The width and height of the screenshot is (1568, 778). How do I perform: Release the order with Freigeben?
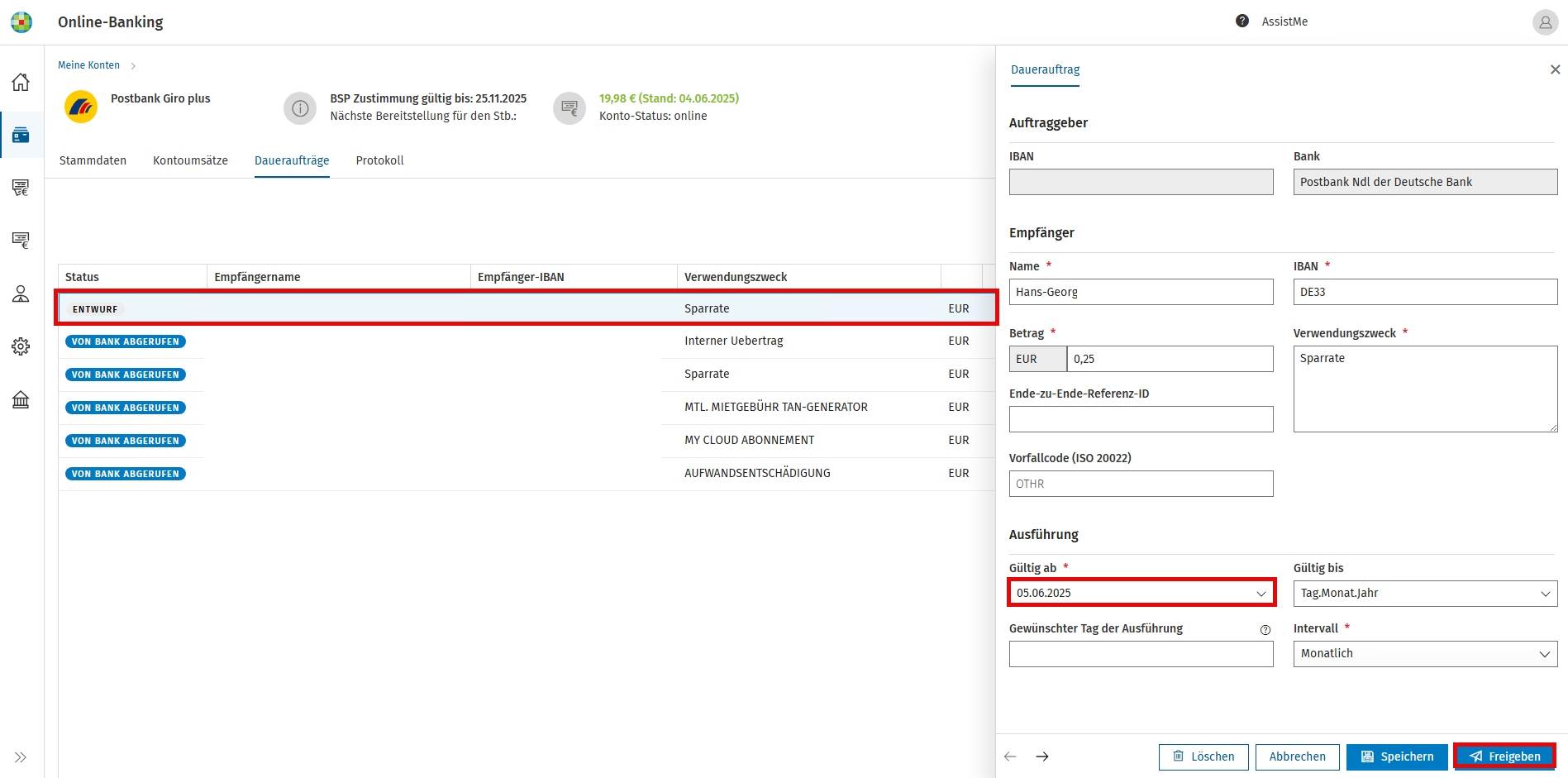click(1505, 757)
